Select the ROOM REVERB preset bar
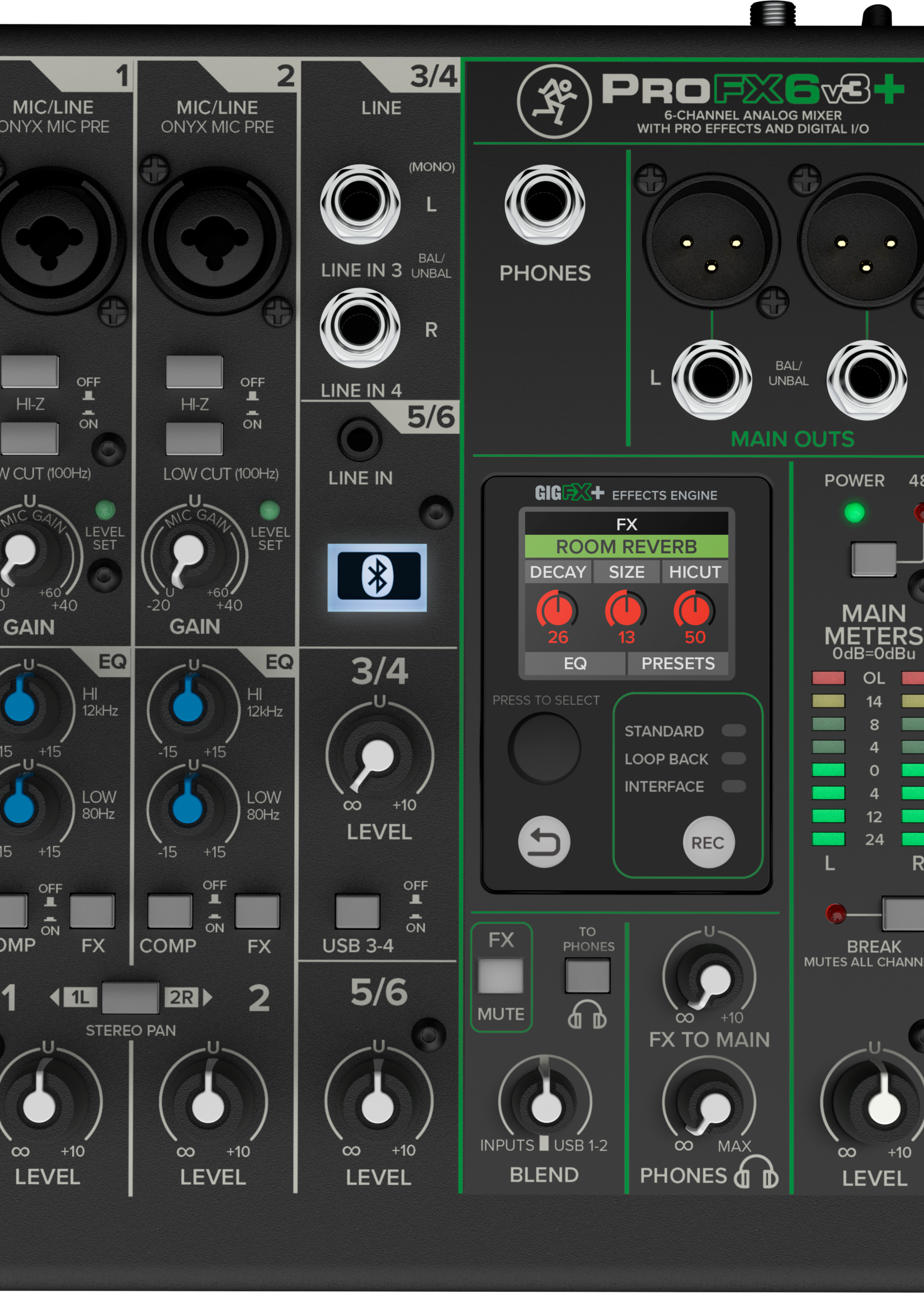This screenshot has width=924, height=1294. 626,546
